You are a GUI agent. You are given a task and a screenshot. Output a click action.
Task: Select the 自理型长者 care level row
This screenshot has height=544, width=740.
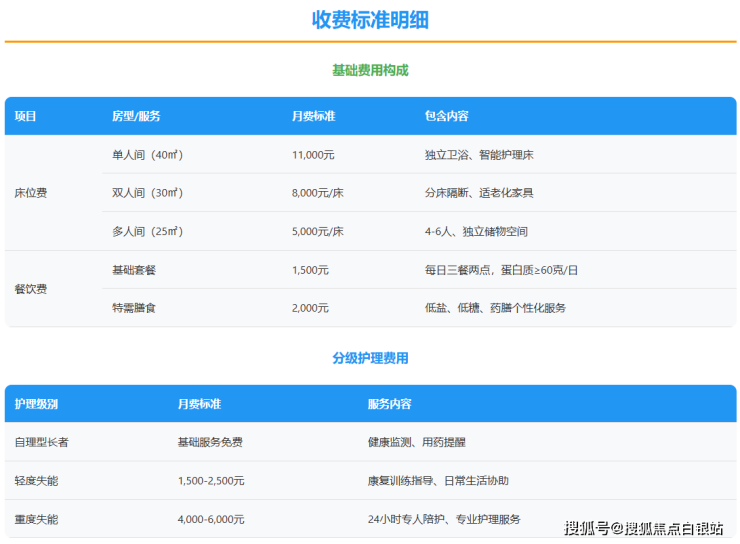tap(41, 442)
